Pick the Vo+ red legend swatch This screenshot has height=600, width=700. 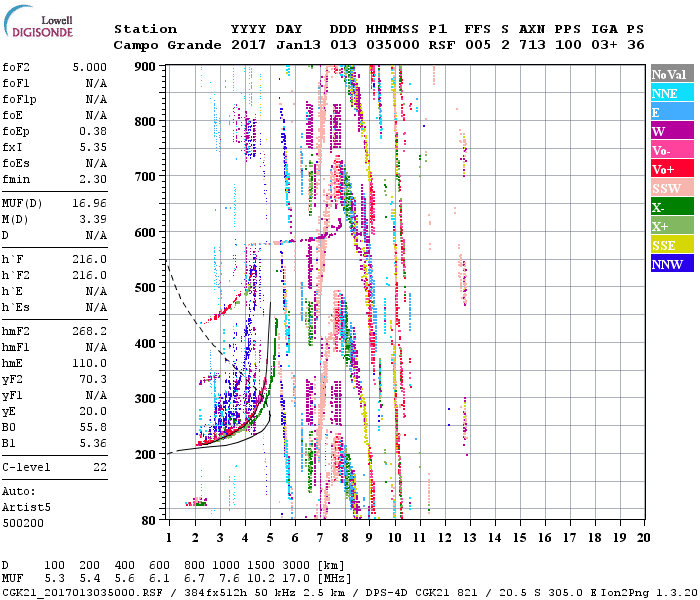click(x=671, y=169)
